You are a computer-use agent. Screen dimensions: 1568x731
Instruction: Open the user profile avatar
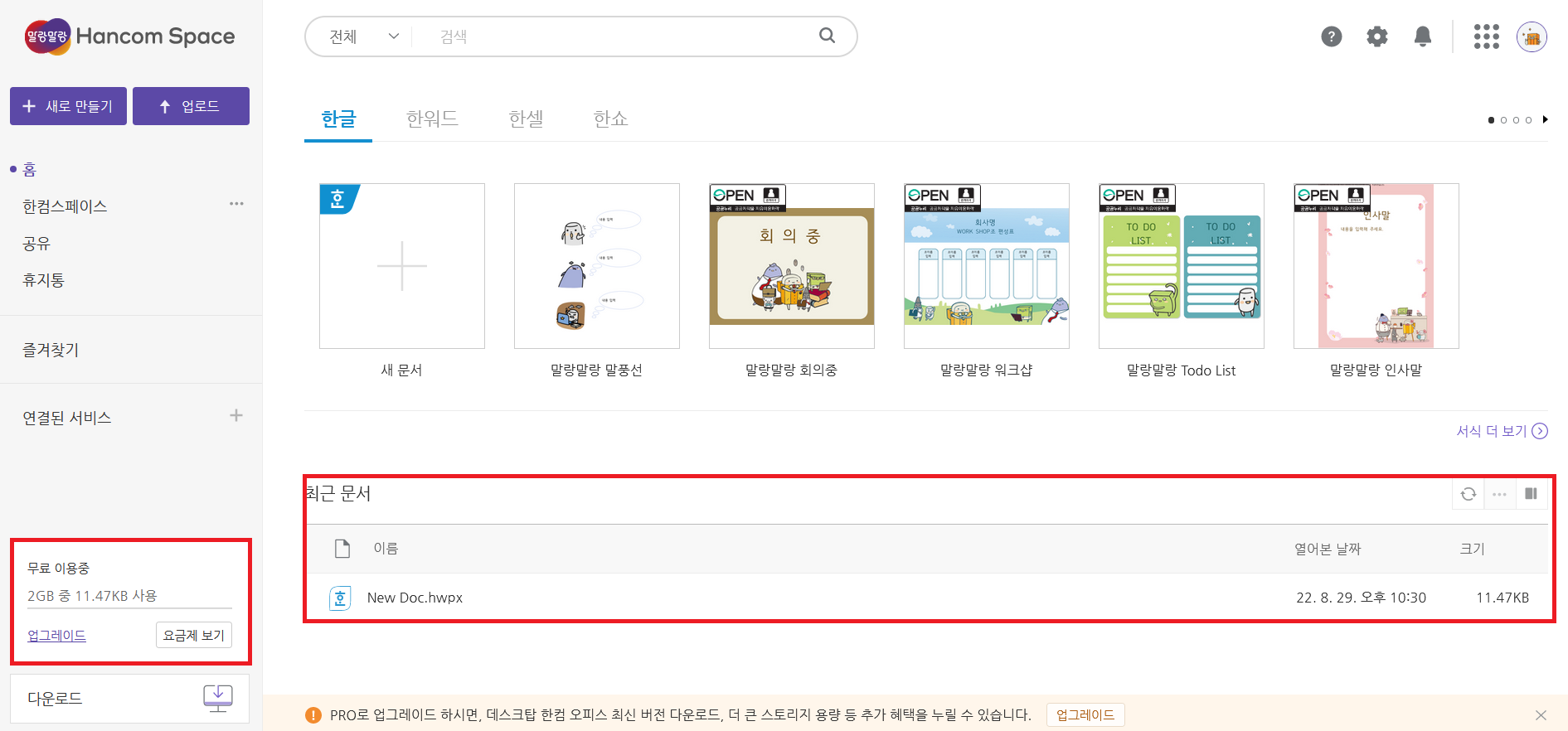(x=1532, y=36)
